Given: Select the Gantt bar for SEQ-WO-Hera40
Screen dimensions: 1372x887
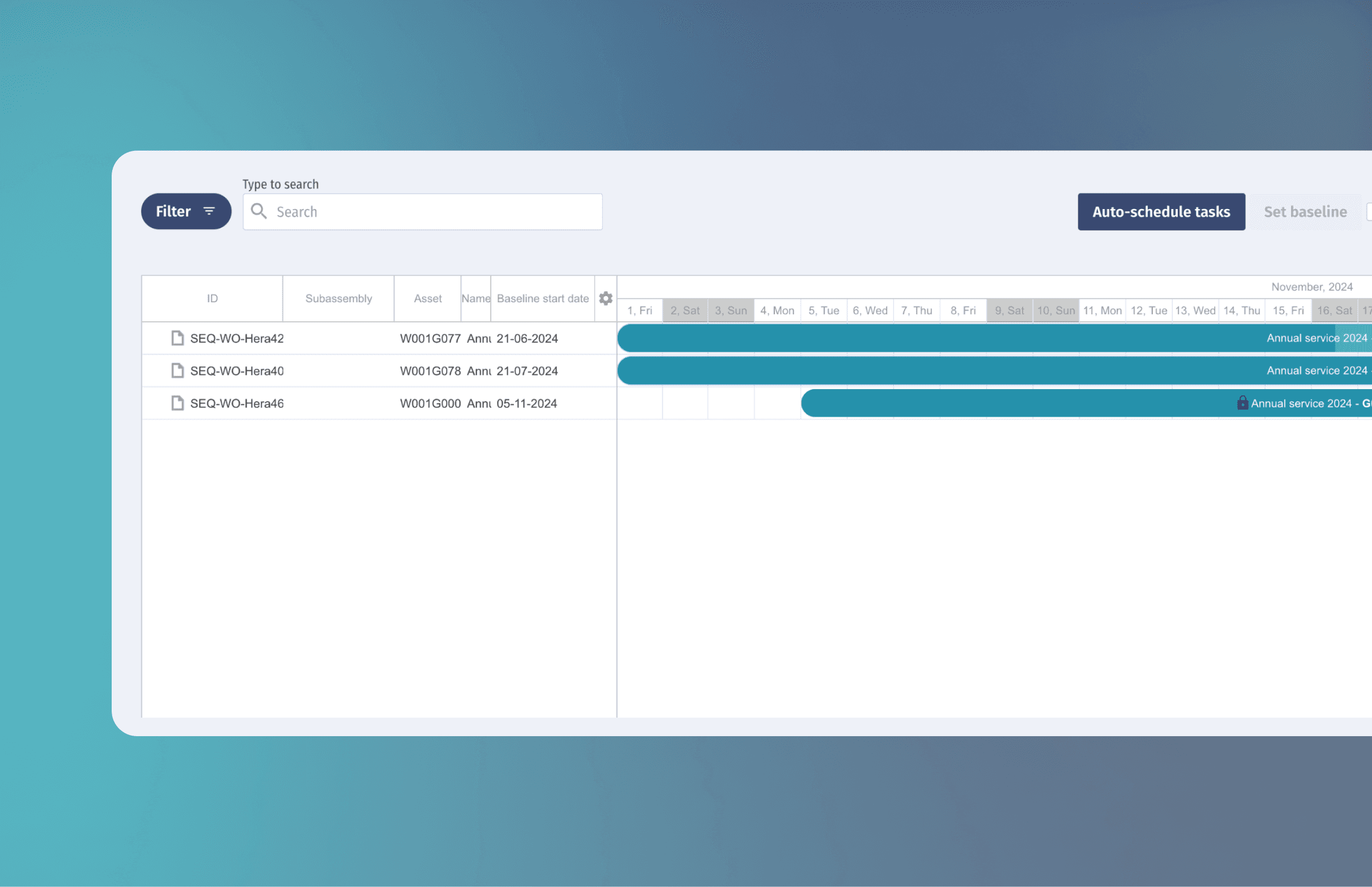Looking at the screenshot, I should 922,370.
